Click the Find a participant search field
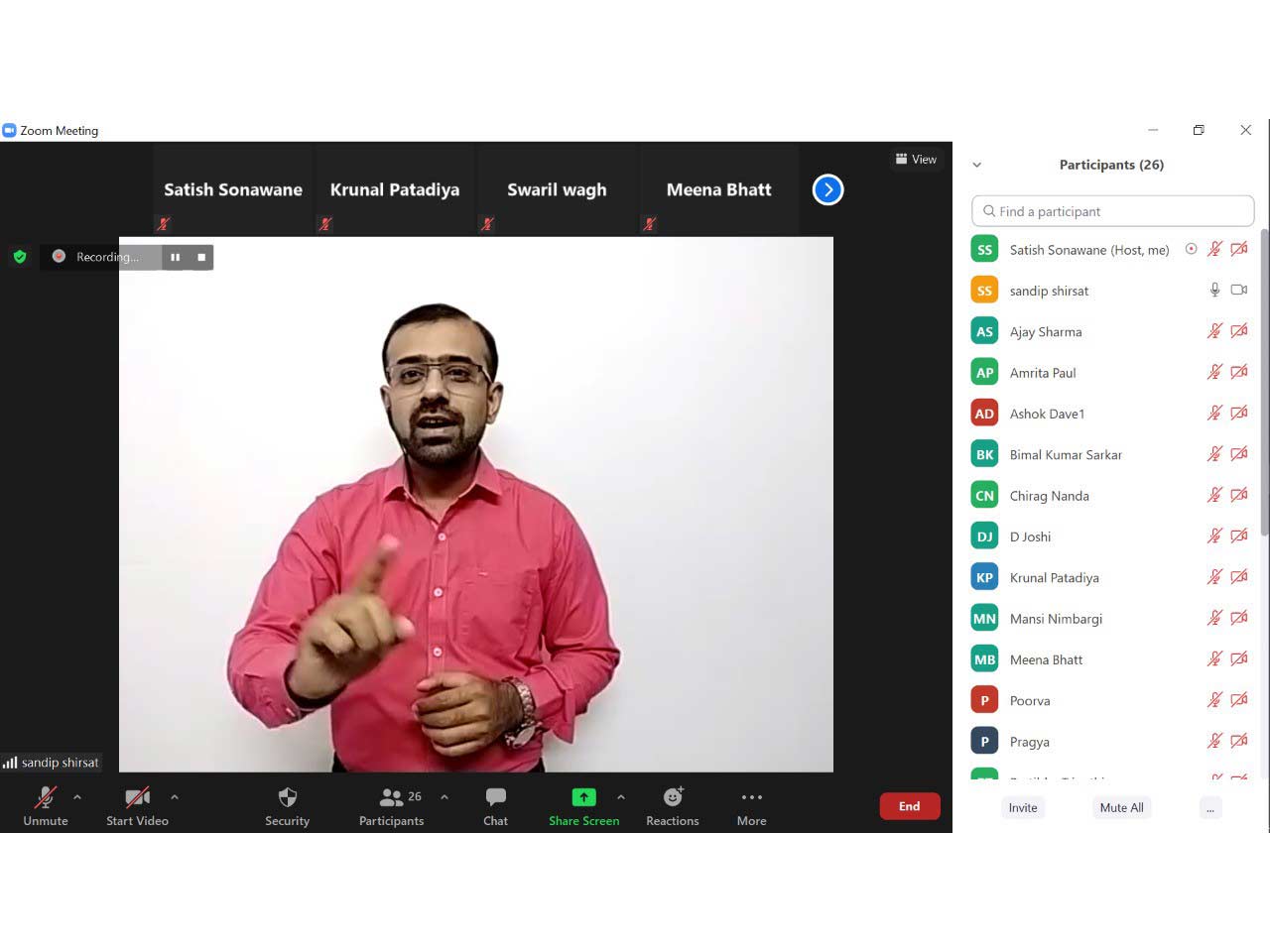Screen dimensions: 1270x952 1112,211
